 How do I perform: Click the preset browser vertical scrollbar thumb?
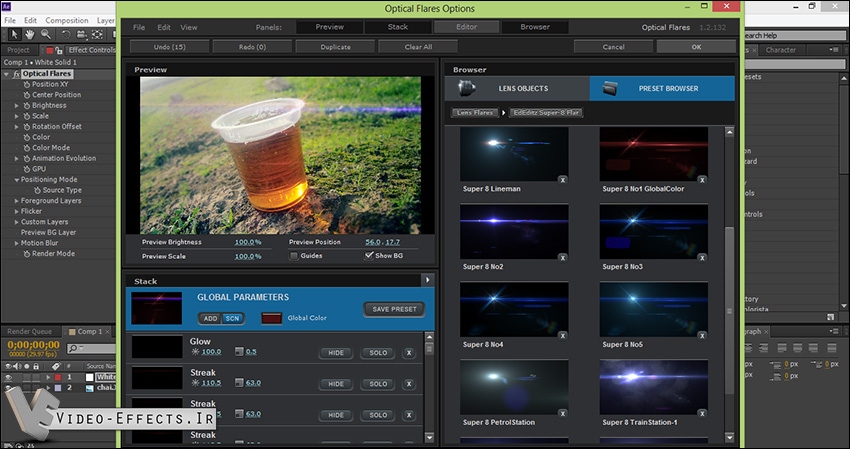[x=730, y=311]
